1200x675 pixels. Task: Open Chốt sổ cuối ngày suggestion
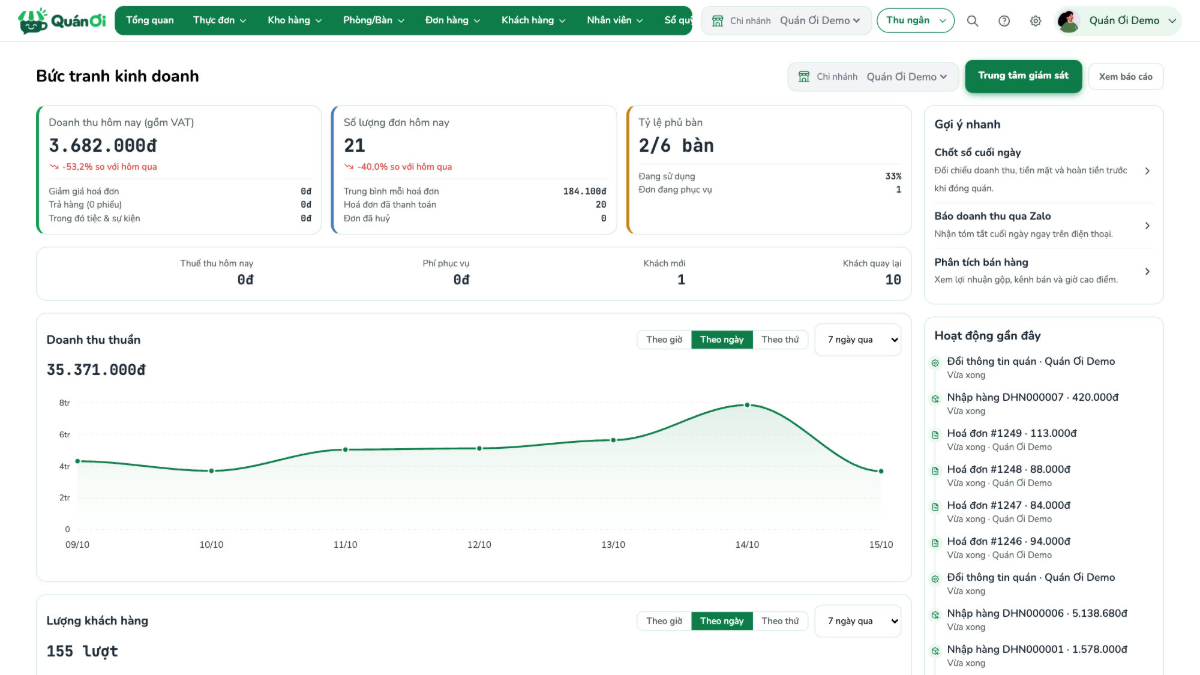click(1043, 170)
